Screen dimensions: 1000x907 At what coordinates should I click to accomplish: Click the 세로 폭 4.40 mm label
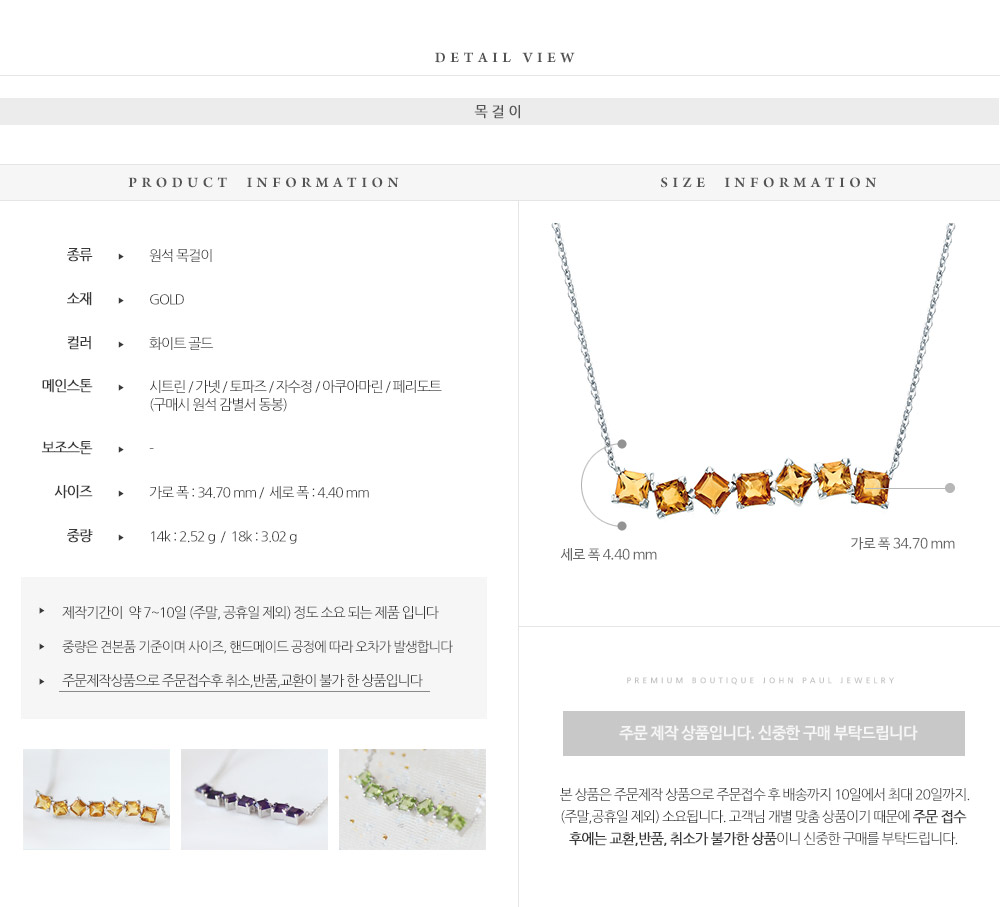tap(608, 554)
